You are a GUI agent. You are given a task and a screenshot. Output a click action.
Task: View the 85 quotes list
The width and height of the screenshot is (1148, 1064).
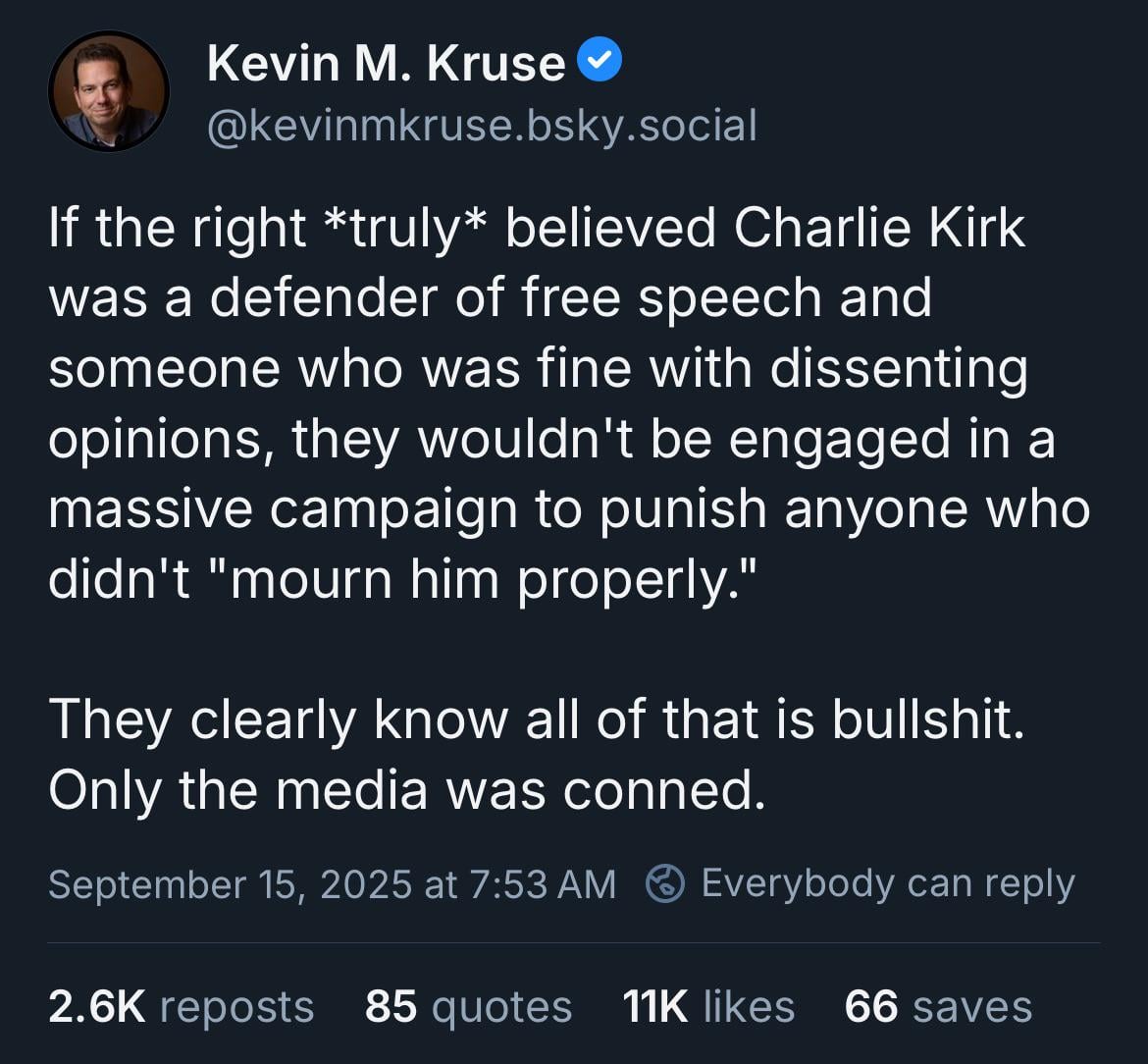coord(469,1006)
